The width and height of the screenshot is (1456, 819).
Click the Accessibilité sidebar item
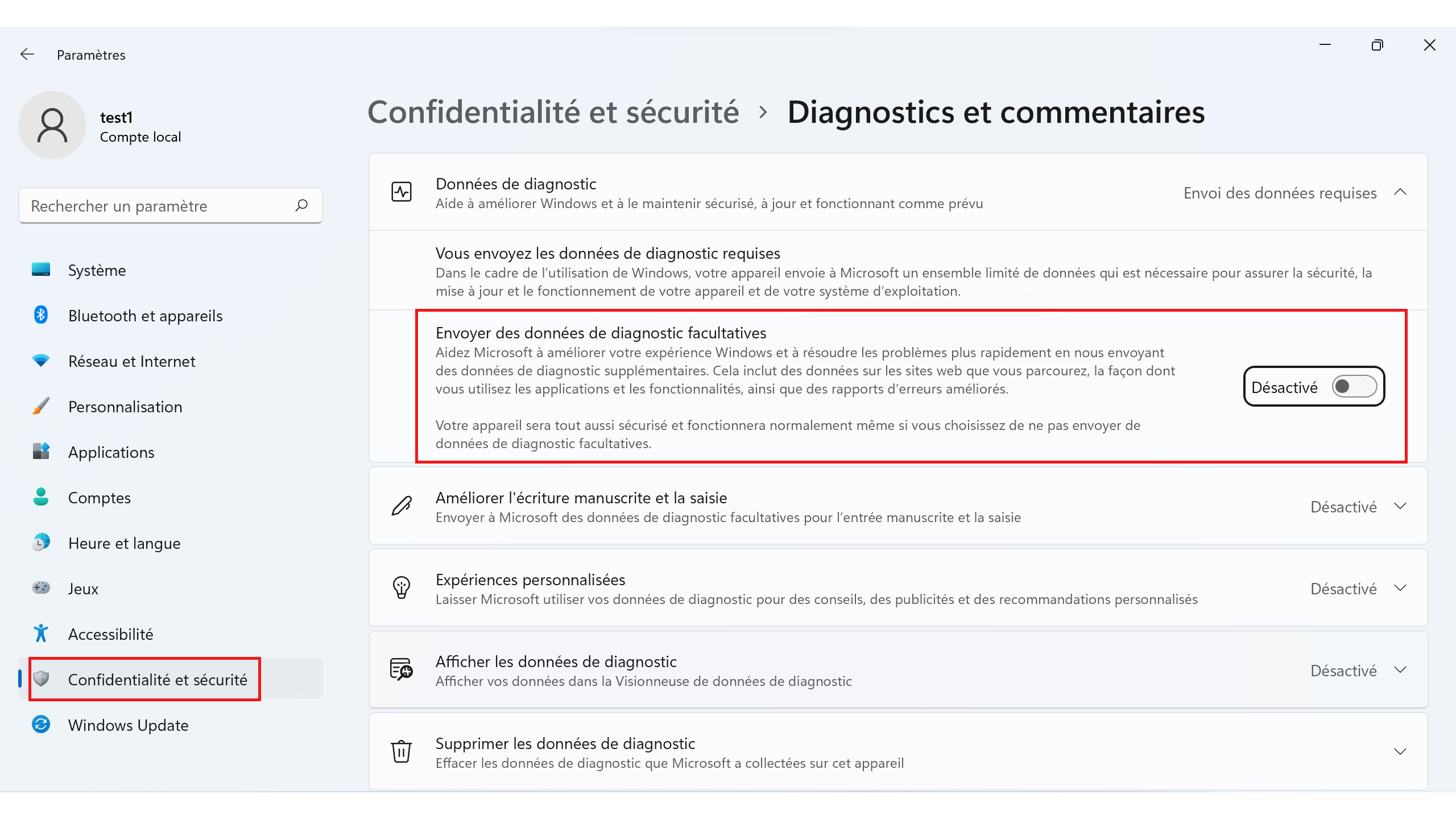(109, 634)
